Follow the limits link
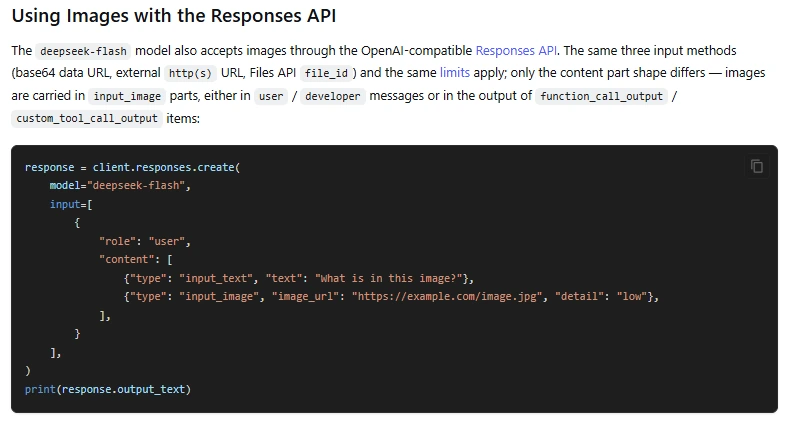Viewport: 788px width, 423px height. tap(455, 73)
